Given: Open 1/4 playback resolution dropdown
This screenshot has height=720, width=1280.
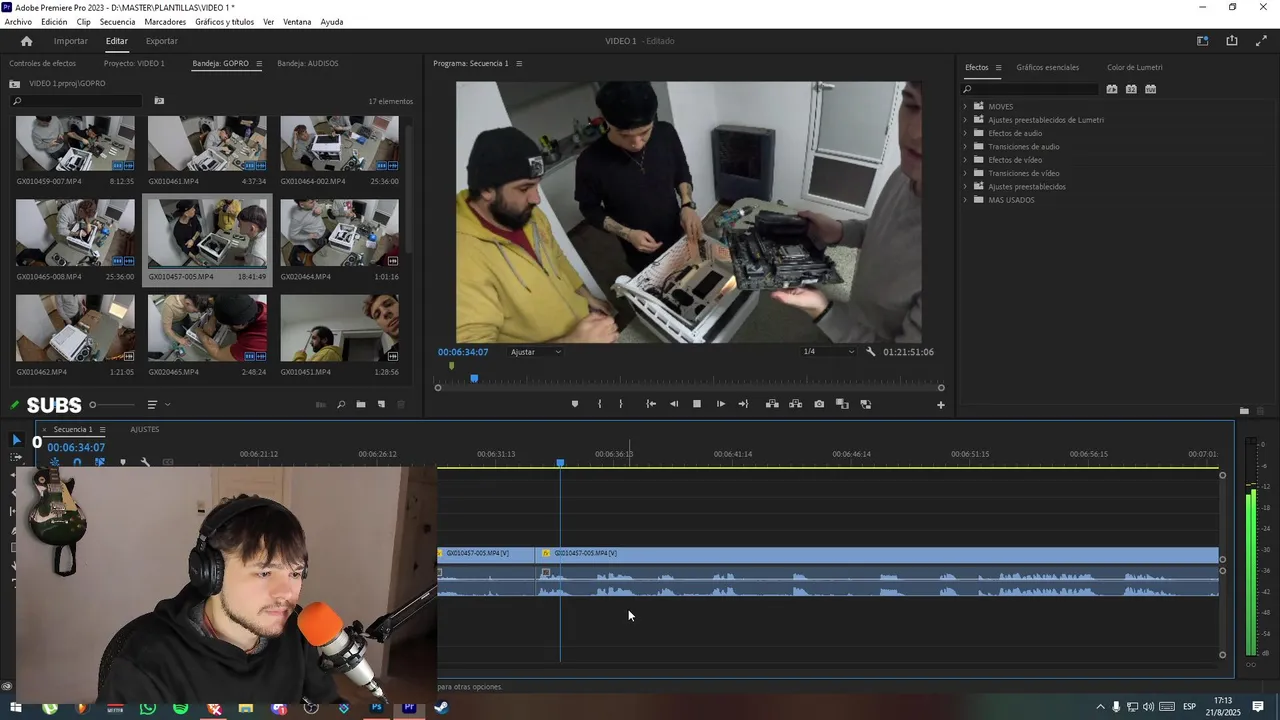Looking at the screenshot, I should pos(829,352).
